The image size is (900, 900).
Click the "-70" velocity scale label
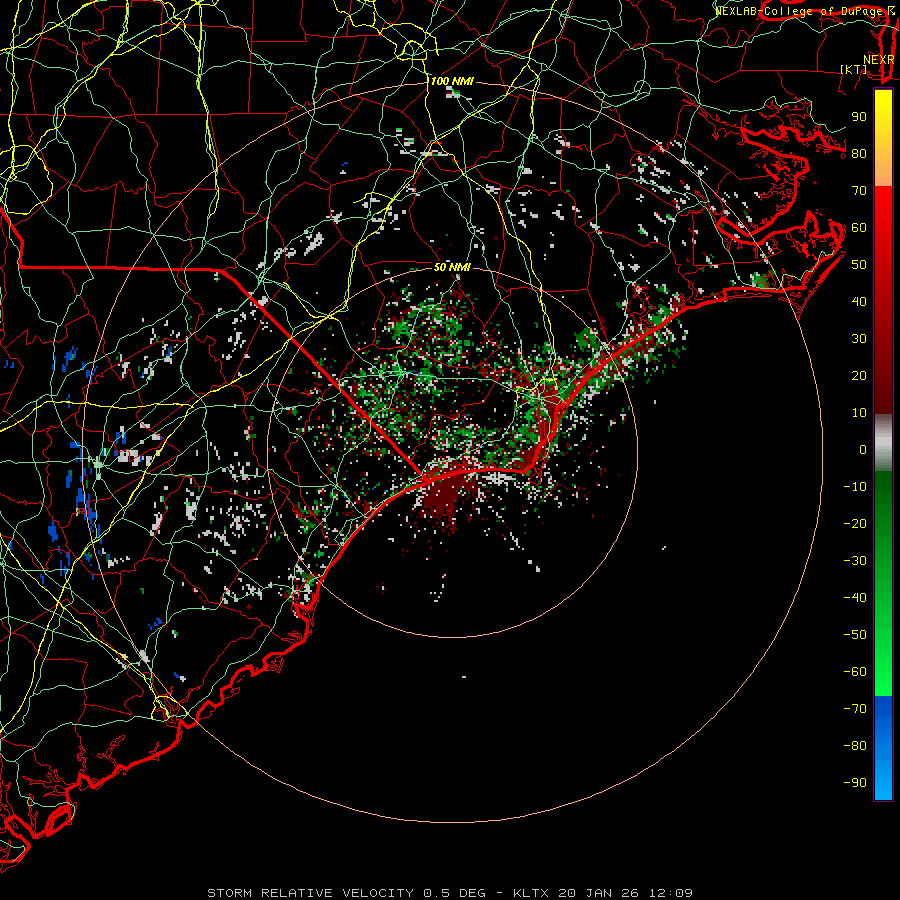click(855, 709)
